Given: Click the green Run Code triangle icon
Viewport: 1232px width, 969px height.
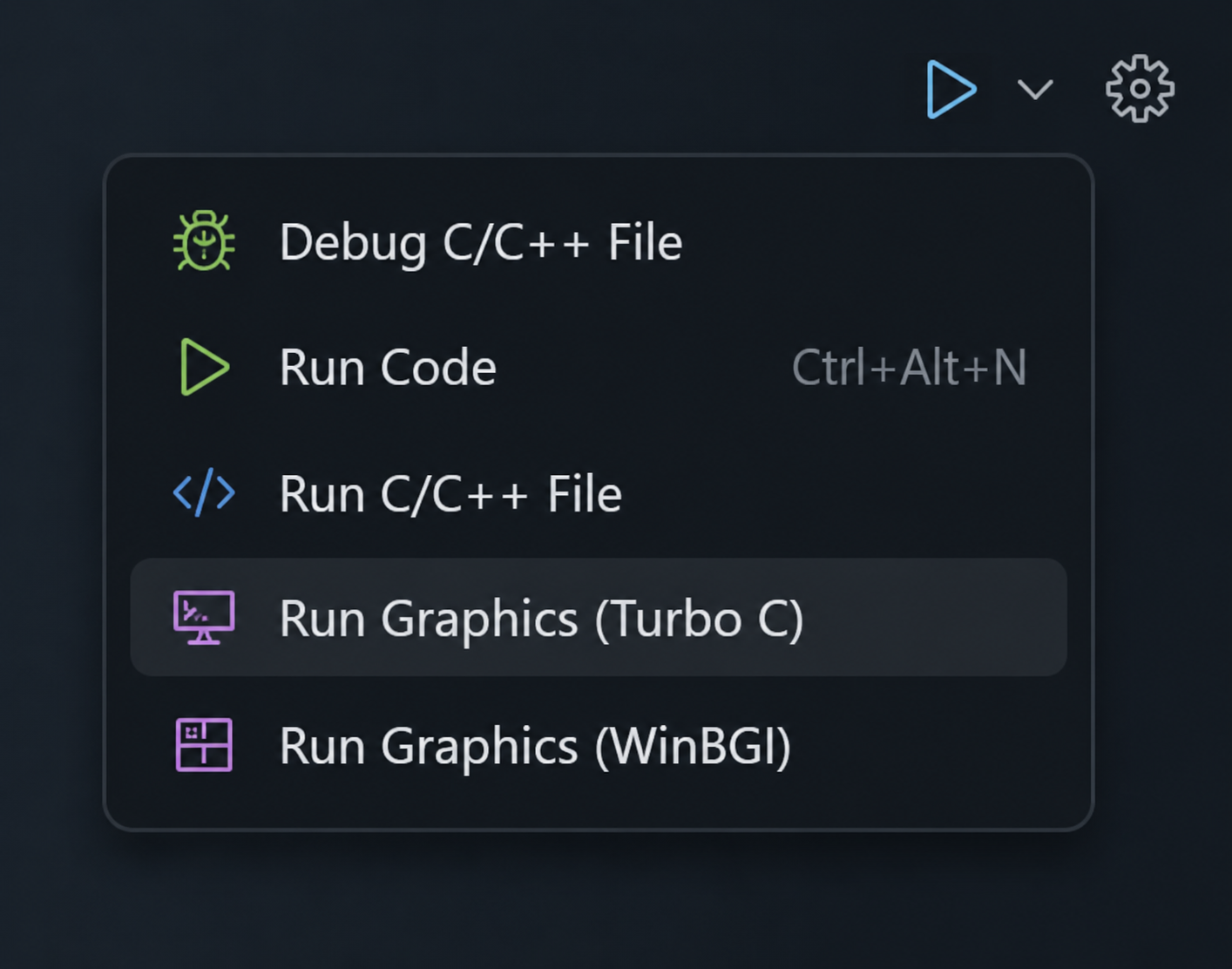Looking at the screenshot, I should (205, 367).
